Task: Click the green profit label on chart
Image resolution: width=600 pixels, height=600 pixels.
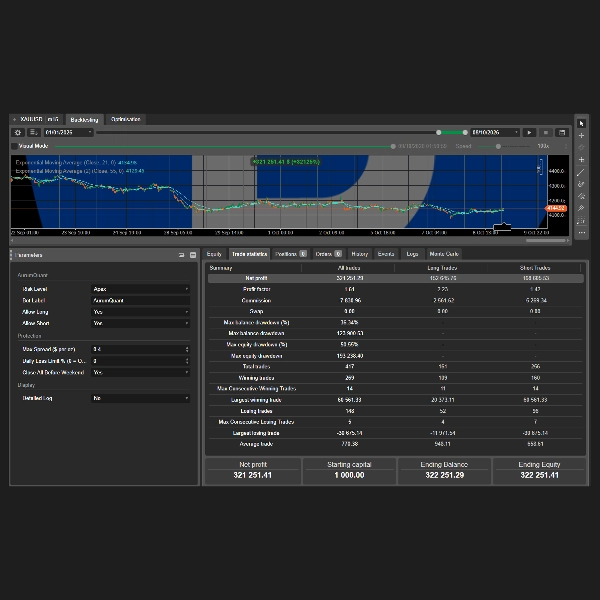Action: coord(286,162)
